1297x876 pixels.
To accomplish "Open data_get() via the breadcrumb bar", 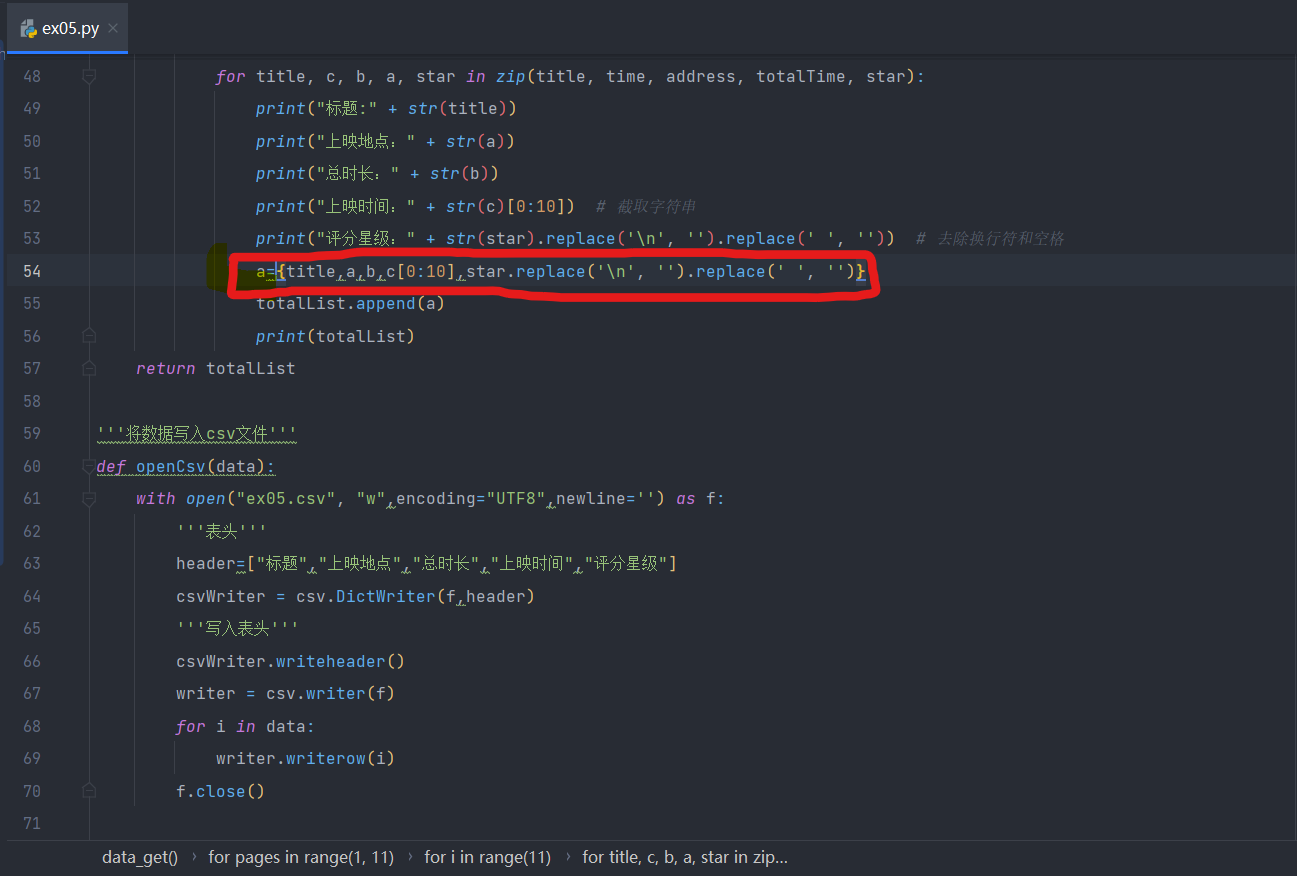I will (139, 857).
